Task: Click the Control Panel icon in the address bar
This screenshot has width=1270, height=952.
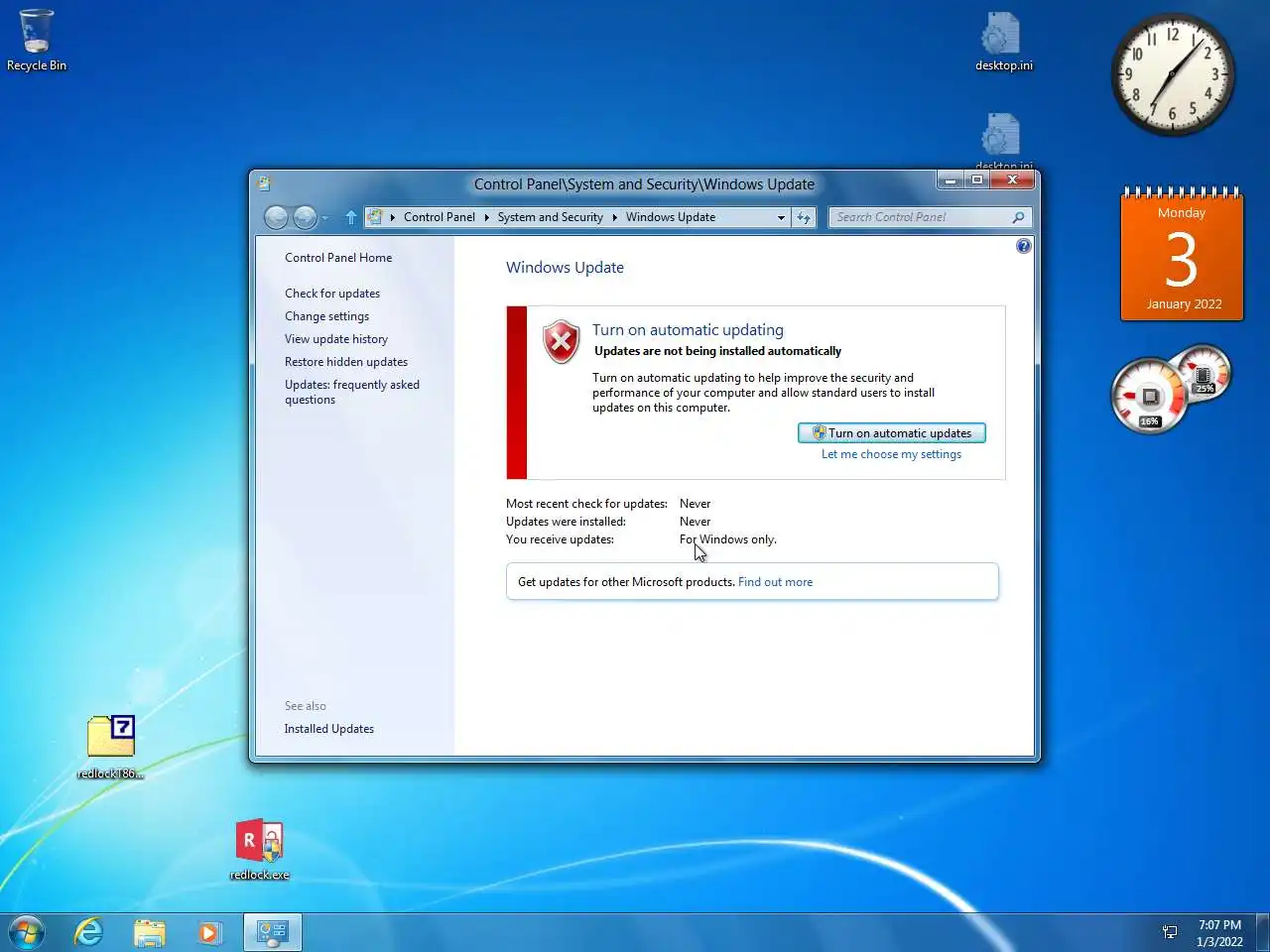Action: pyautogui.click(x=375, y=217)
